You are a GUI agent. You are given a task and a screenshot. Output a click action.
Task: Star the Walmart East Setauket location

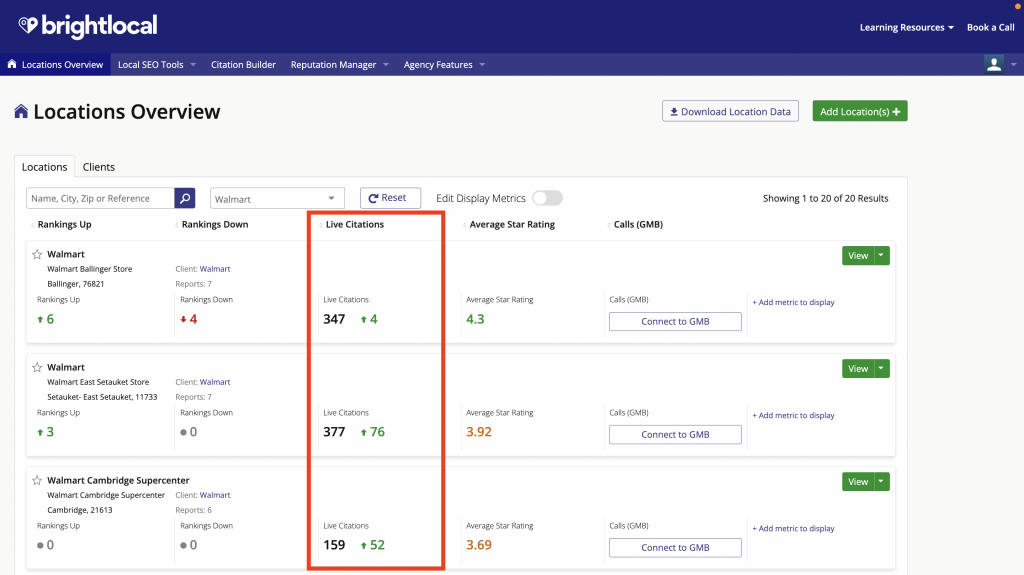click(x=37, y=368)
